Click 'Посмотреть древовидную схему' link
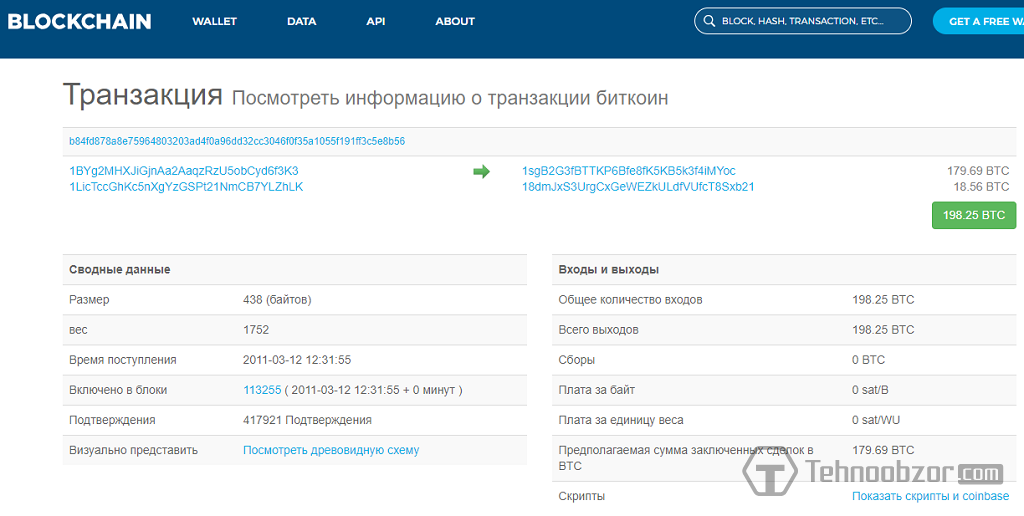The height and width of the screenshot is (516, 1024). coord(331,450)
